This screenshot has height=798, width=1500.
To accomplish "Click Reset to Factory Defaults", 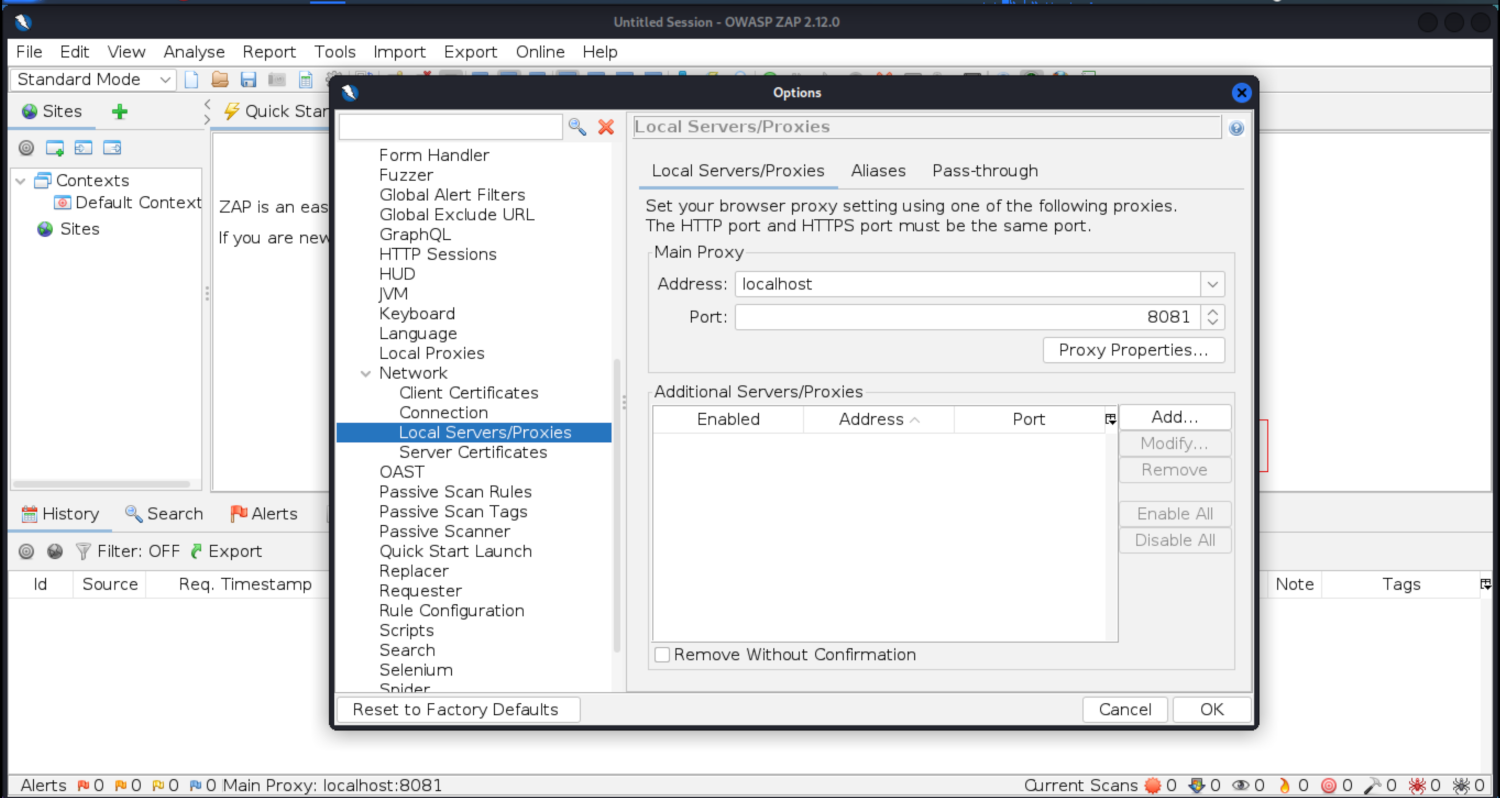I will (x=458, y=710).
